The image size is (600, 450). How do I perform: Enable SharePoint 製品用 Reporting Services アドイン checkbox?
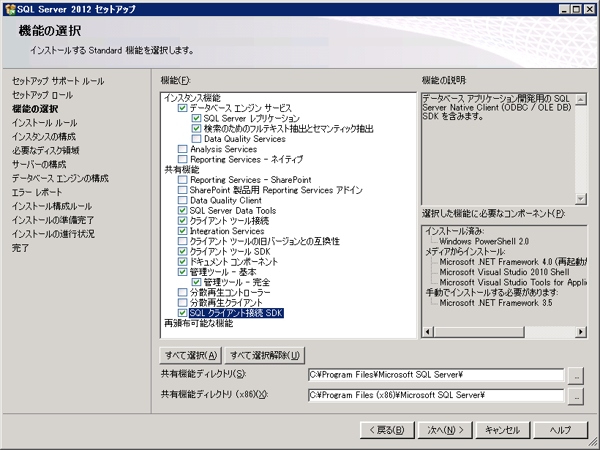183,190
